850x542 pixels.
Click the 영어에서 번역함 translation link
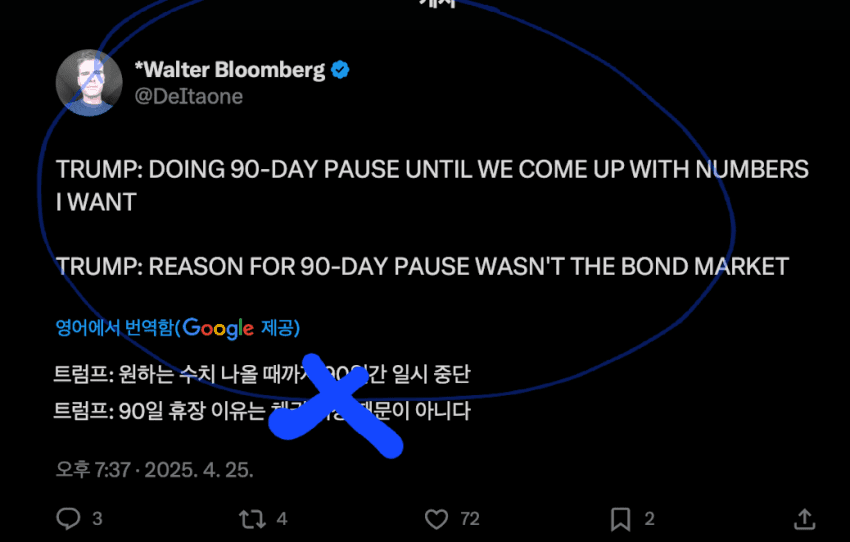point(115,327)
